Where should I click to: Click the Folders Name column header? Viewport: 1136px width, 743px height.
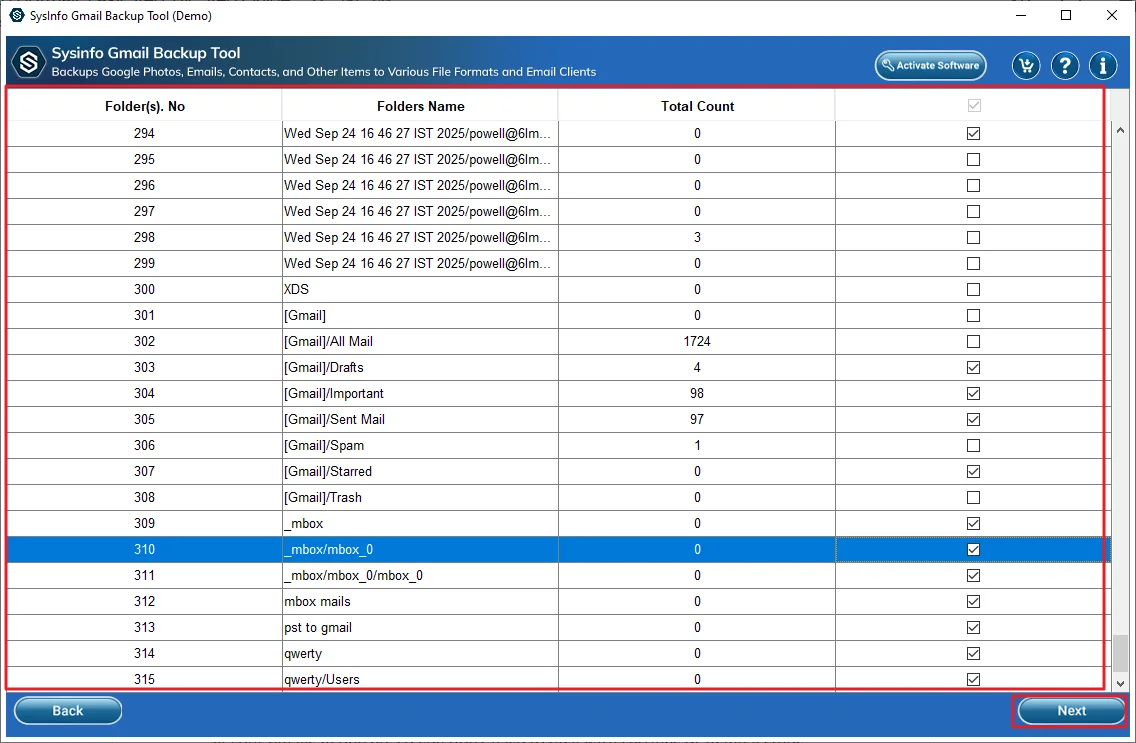pos(420,106)
